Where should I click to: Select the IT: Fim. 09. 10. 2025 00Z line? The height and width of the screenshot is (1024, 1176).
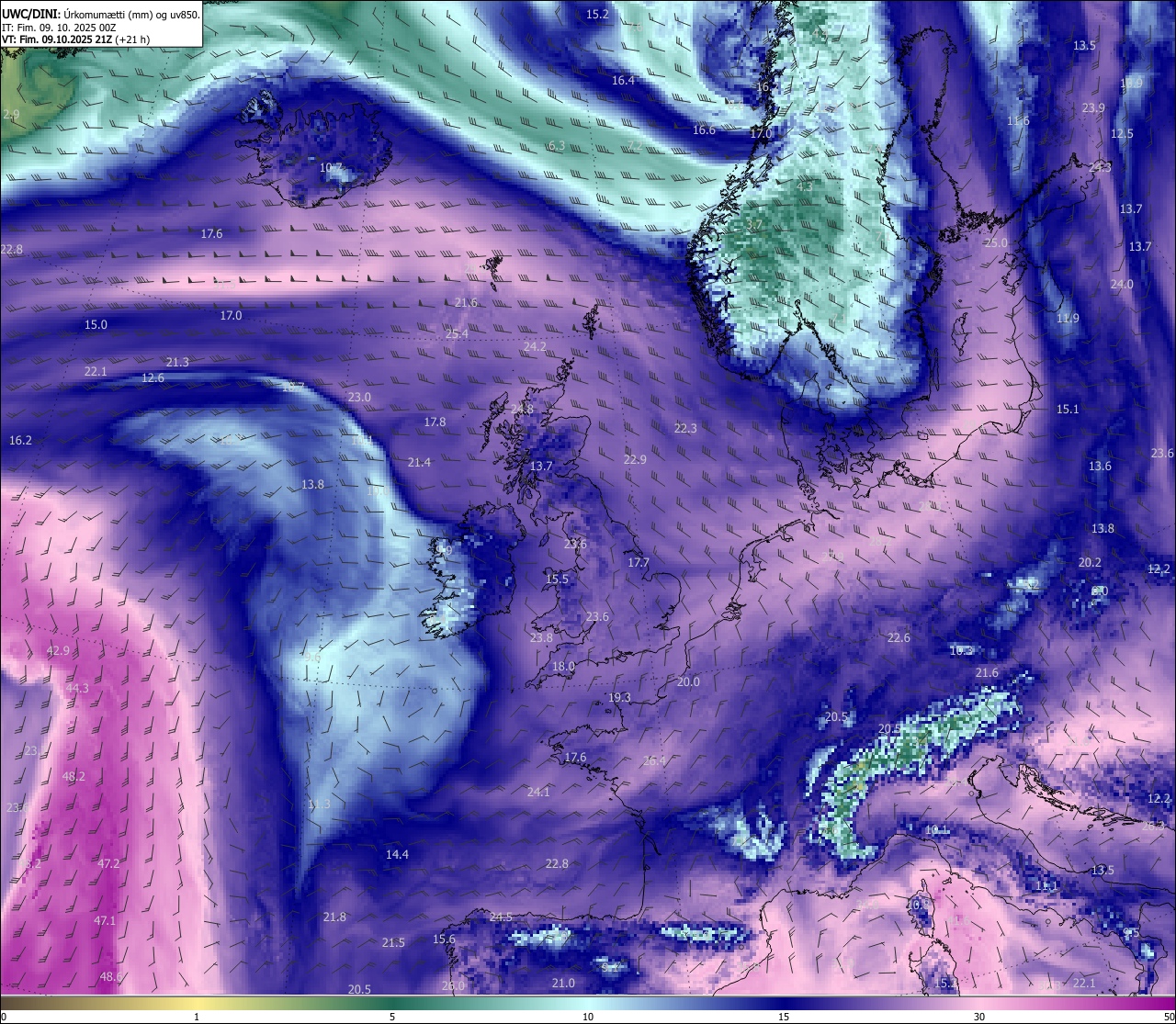coord(60,28)
